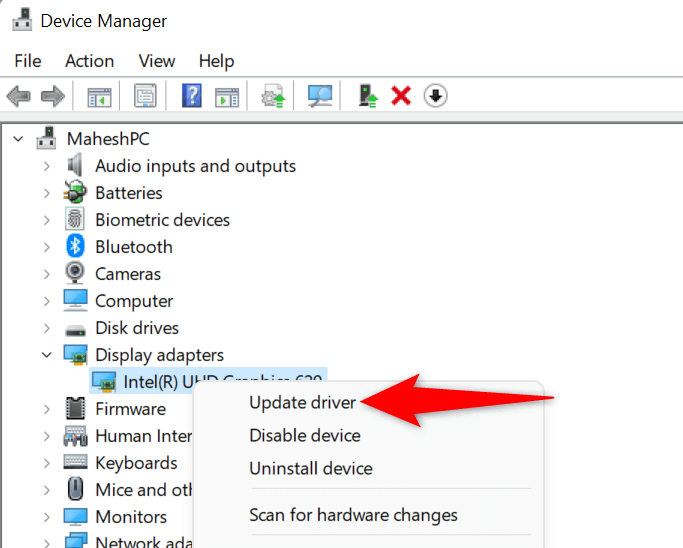
Task: Open the View menu
Action: coord(157,61)
